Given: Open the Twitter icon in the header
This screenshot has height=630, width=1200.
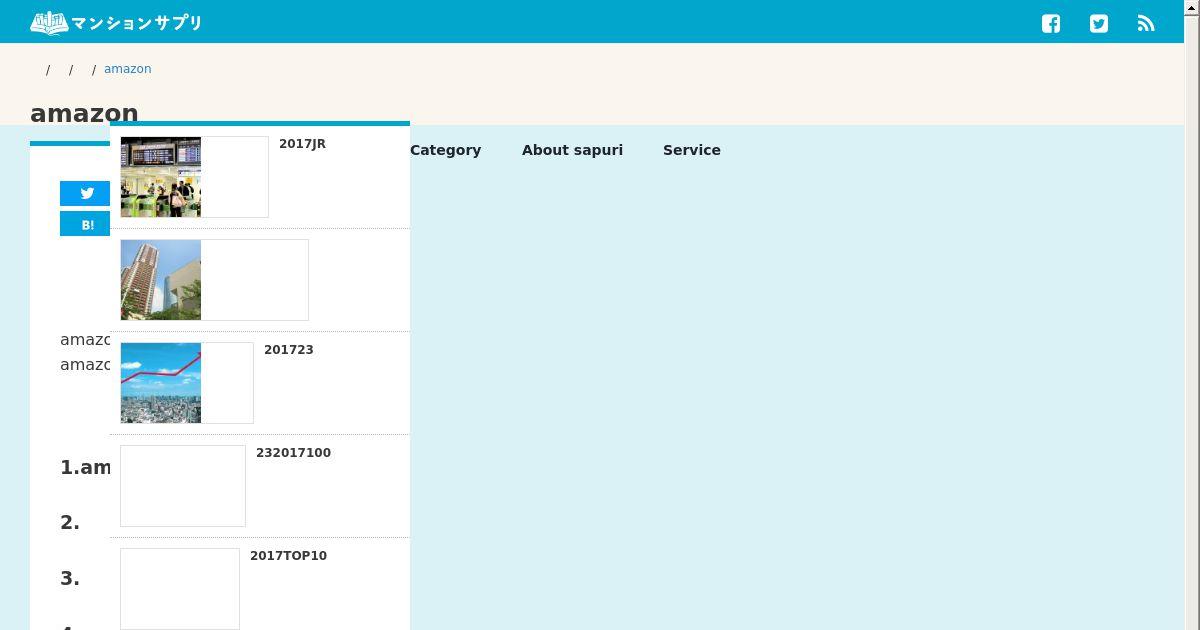Looking at the screenshot, I should tap(1099, 24).
